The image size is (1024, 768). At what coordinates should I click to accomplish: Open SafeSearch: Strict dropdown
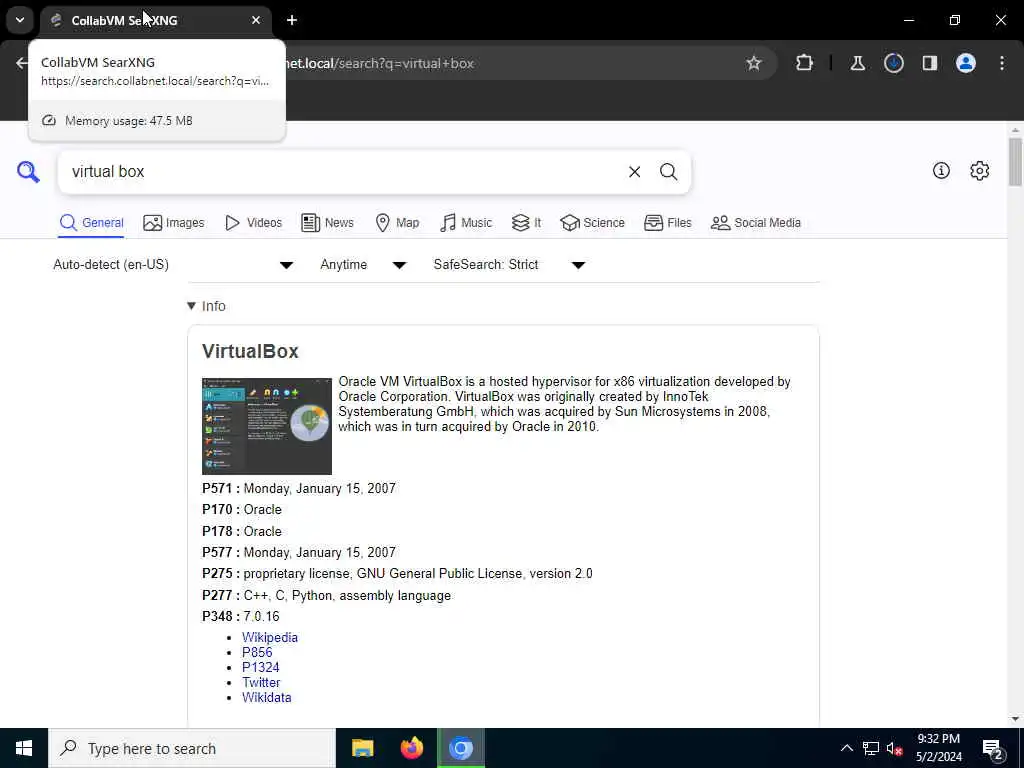click(509, 264)
